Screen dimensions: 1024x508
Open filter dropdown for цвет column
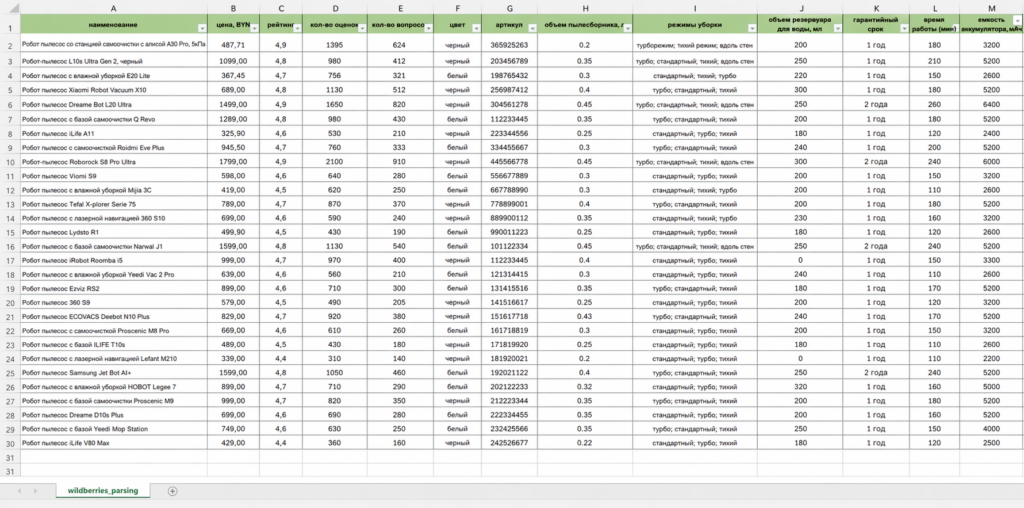[x=476, y=29]
